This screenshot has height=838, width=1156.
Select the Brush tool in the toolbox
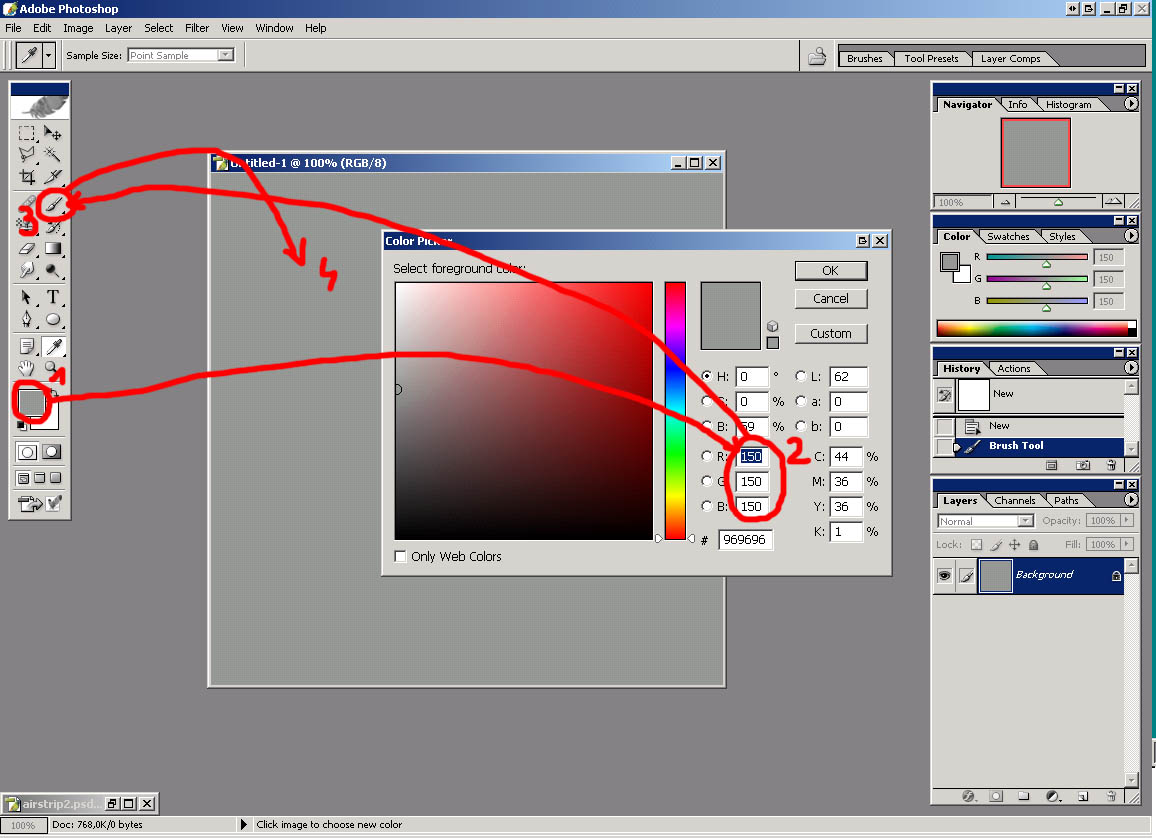pyautogui.click(x=54, y=204)
